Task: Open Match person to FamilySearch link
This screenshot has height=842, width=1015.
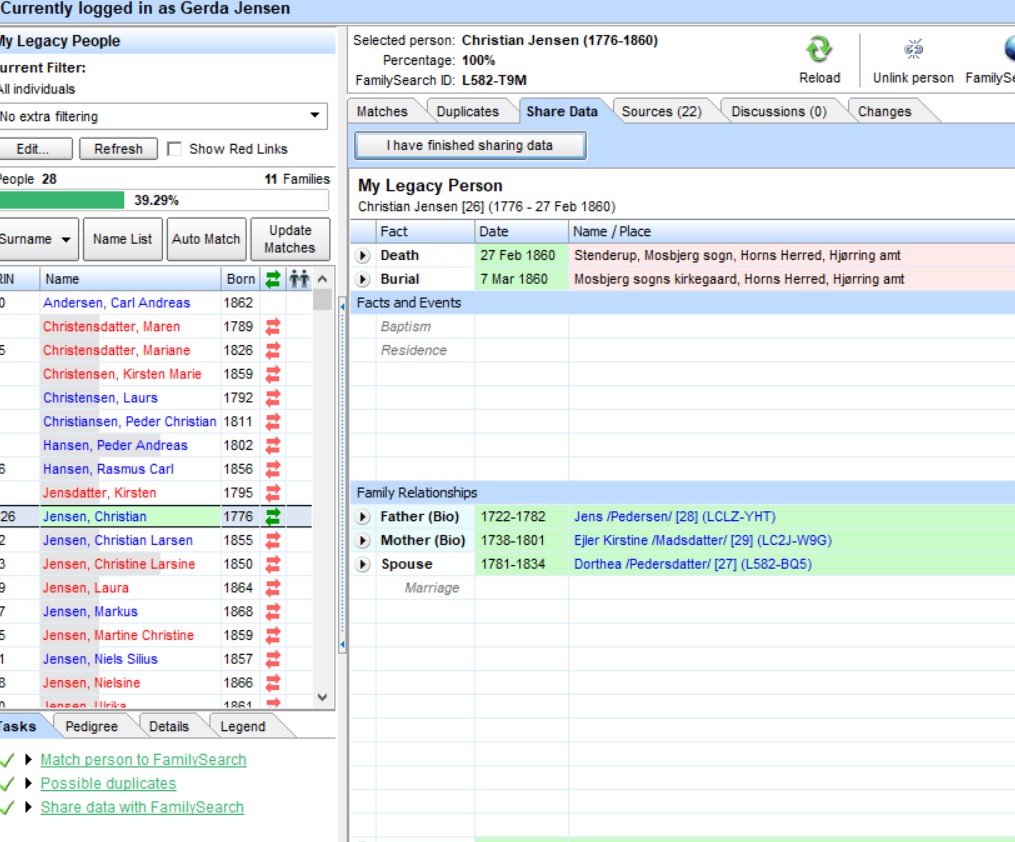Action: (x=143, y=759)
